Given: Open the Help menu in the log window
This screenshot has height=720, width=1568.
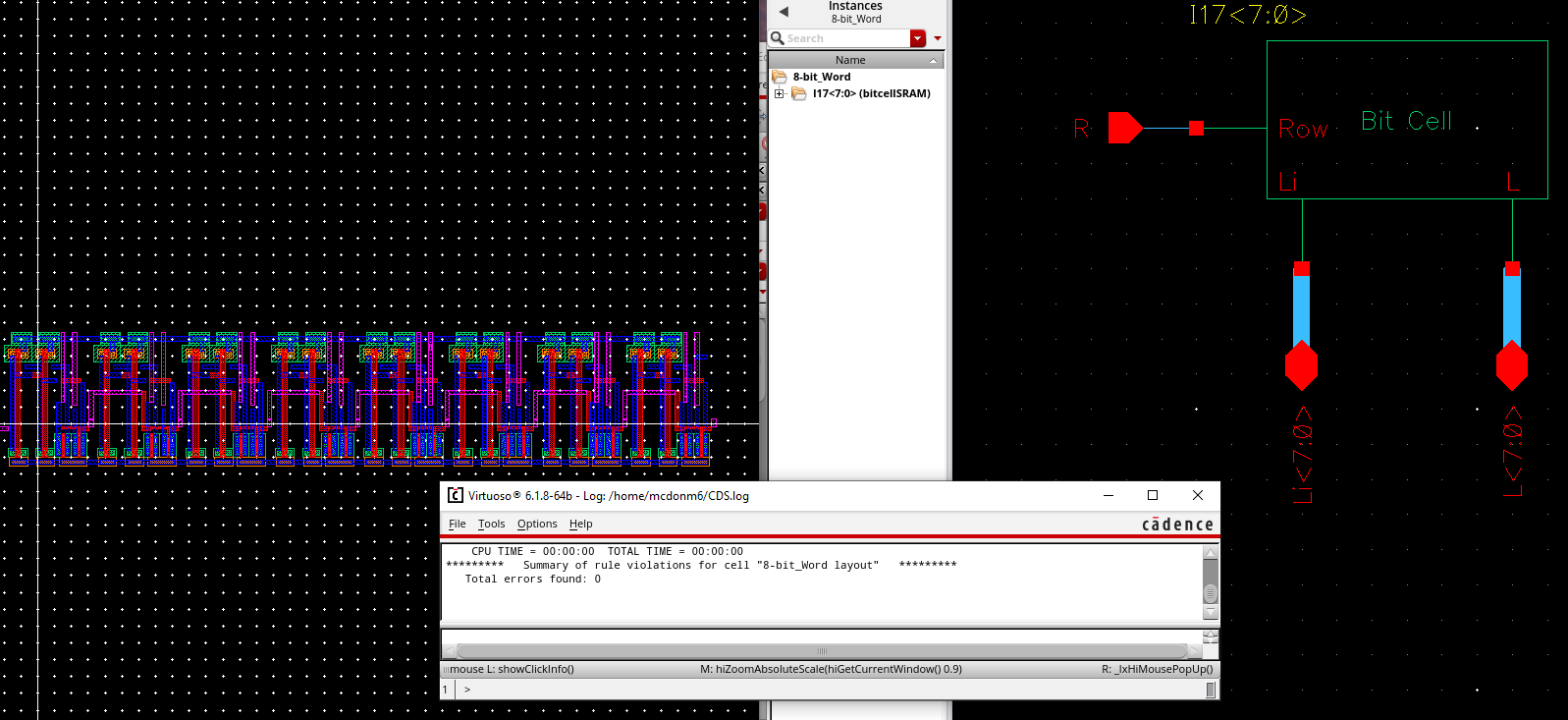Looking at the screenshot, I should coord(580,525).
